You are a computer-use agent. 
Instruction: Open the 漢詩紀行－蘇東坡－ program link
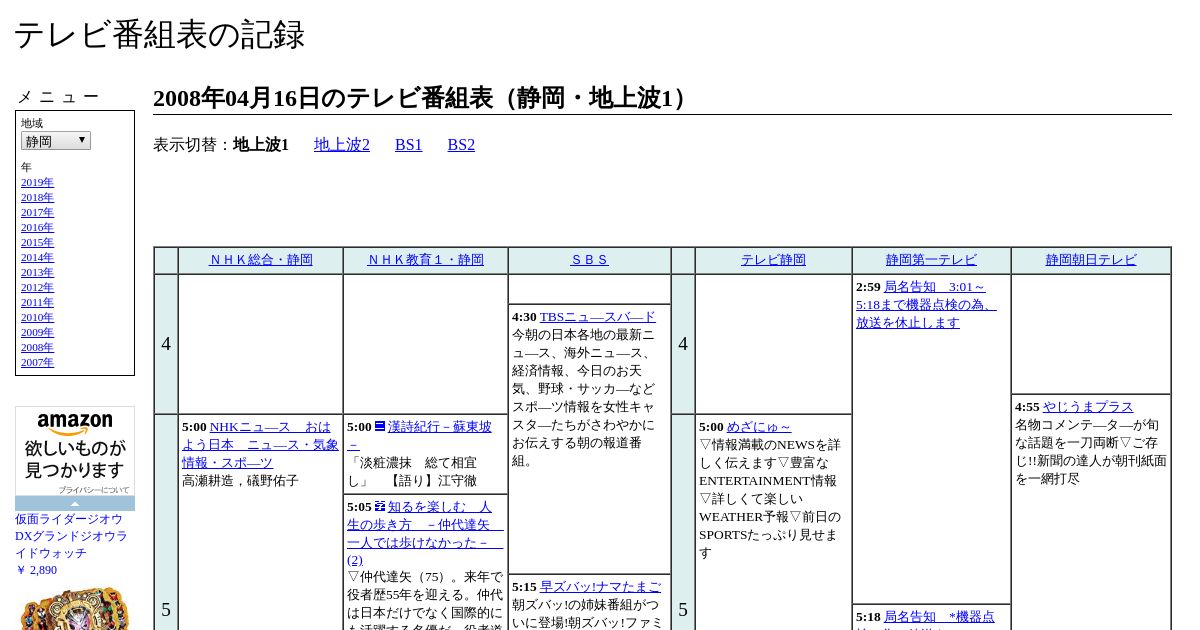pyautogui.click(x=420, y=436)
